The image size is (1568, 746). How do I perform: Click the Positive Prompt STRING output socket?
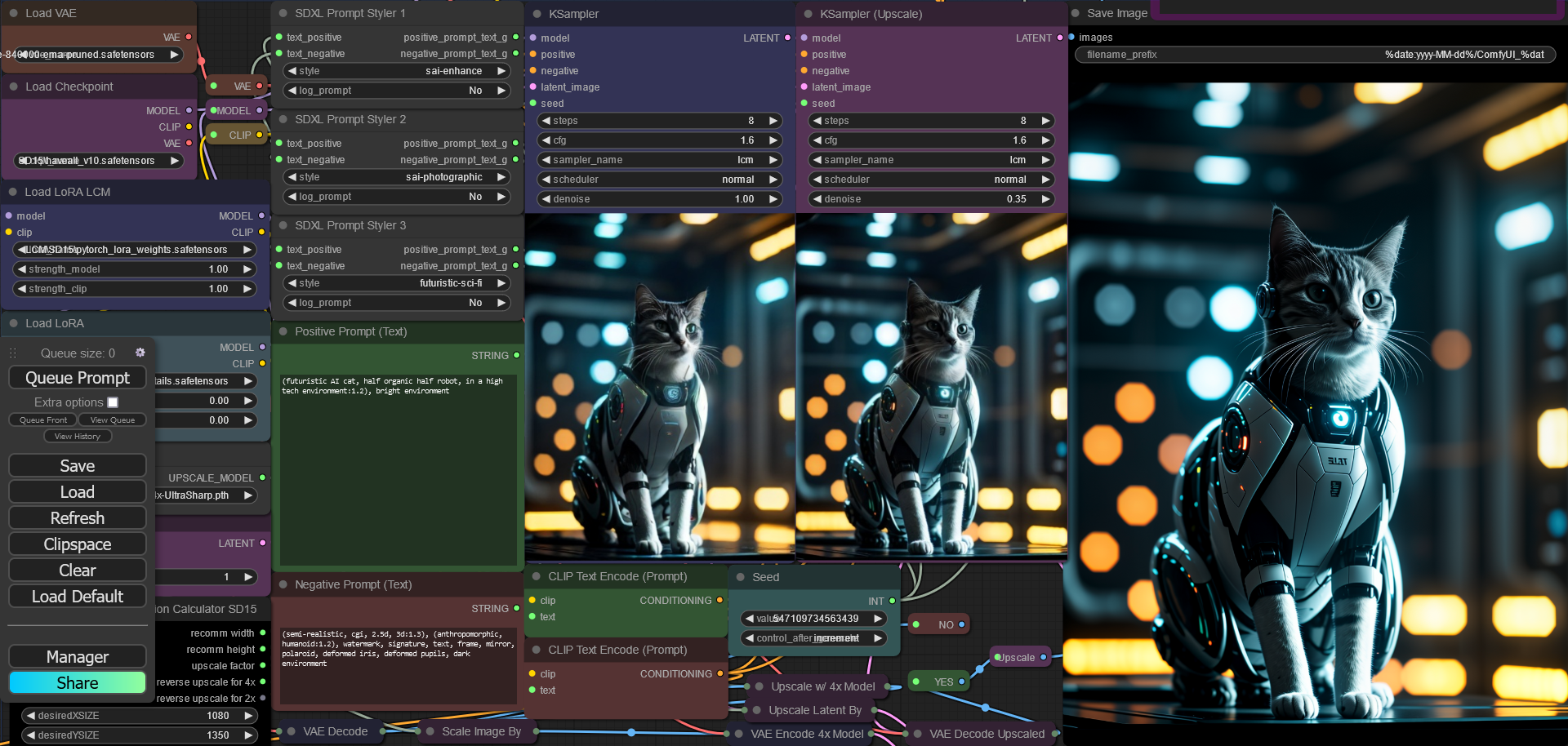[516, 355]
